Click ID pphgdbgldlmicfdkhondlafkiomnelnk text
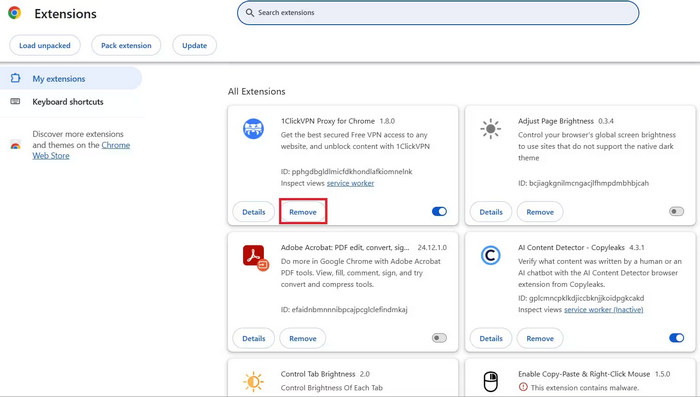Screen dimensions: 700x397 [346, 171]
